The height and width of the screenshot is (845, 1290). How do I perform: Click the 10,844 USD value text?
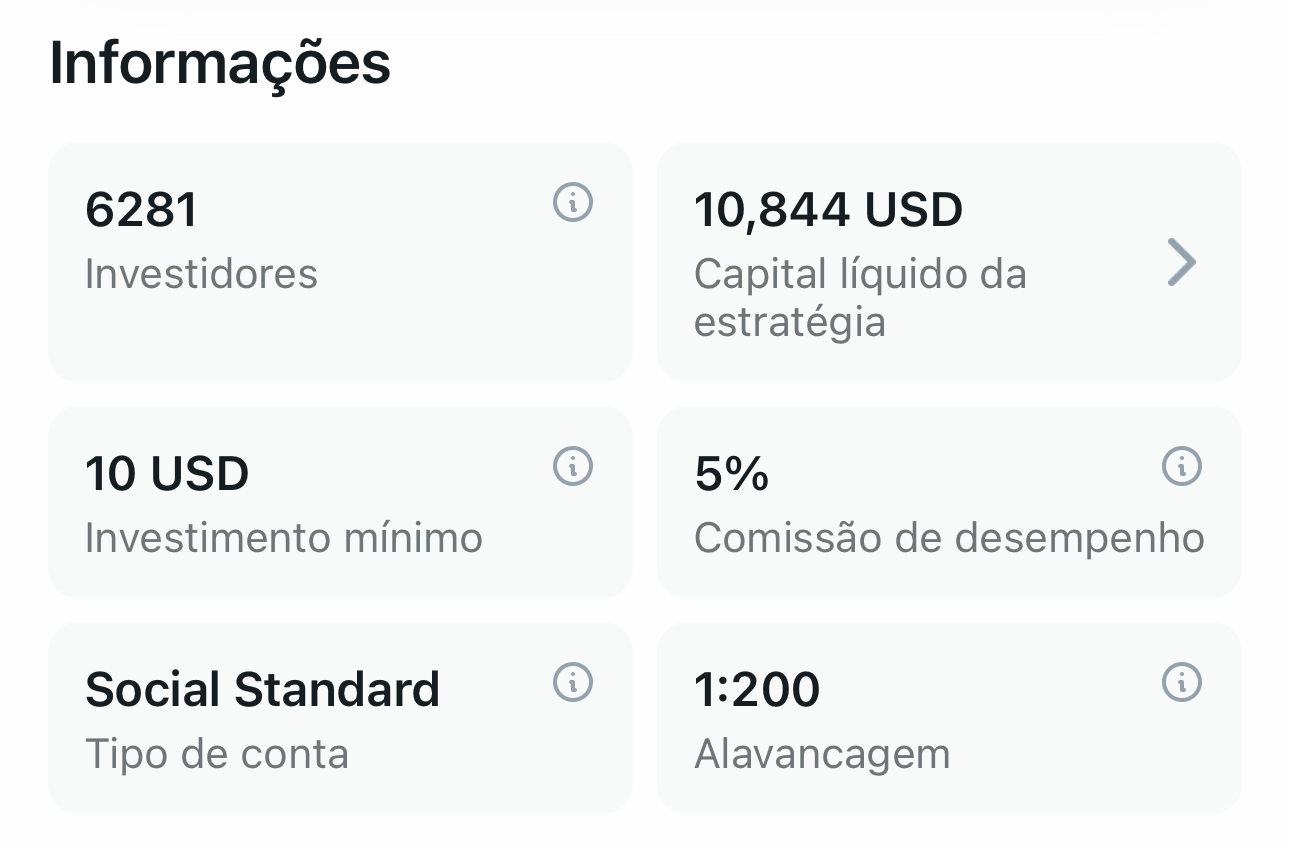click(828, 210)
